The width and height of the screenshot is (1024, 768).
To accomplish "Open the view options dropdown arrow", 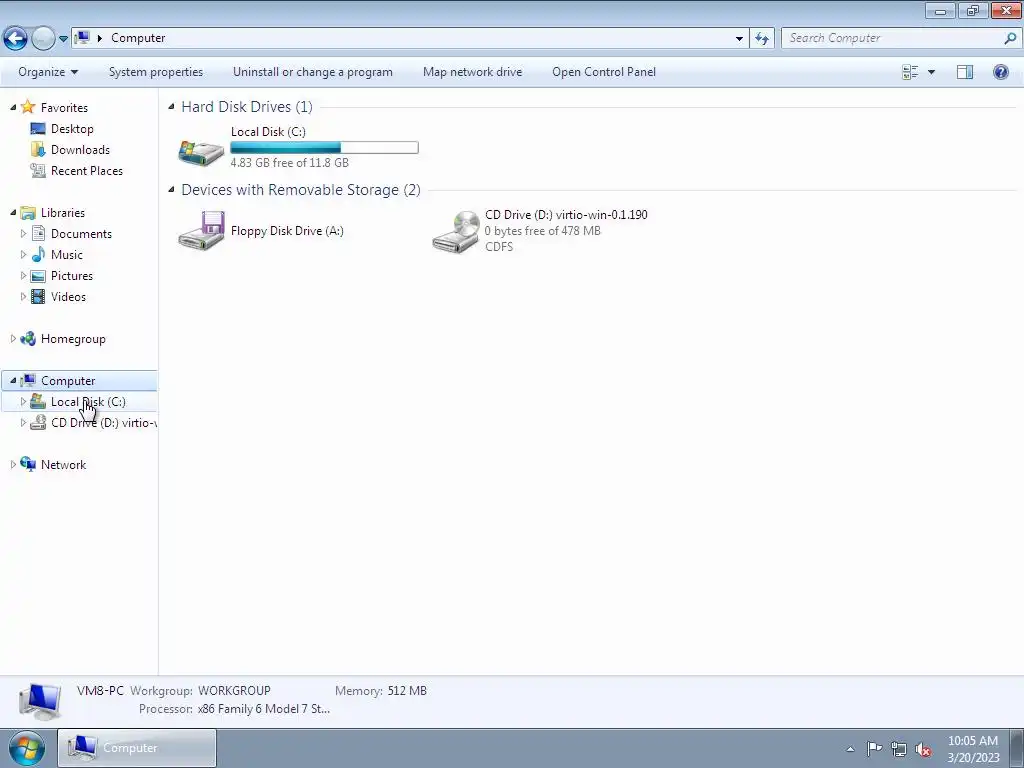I will pos(931,72).
